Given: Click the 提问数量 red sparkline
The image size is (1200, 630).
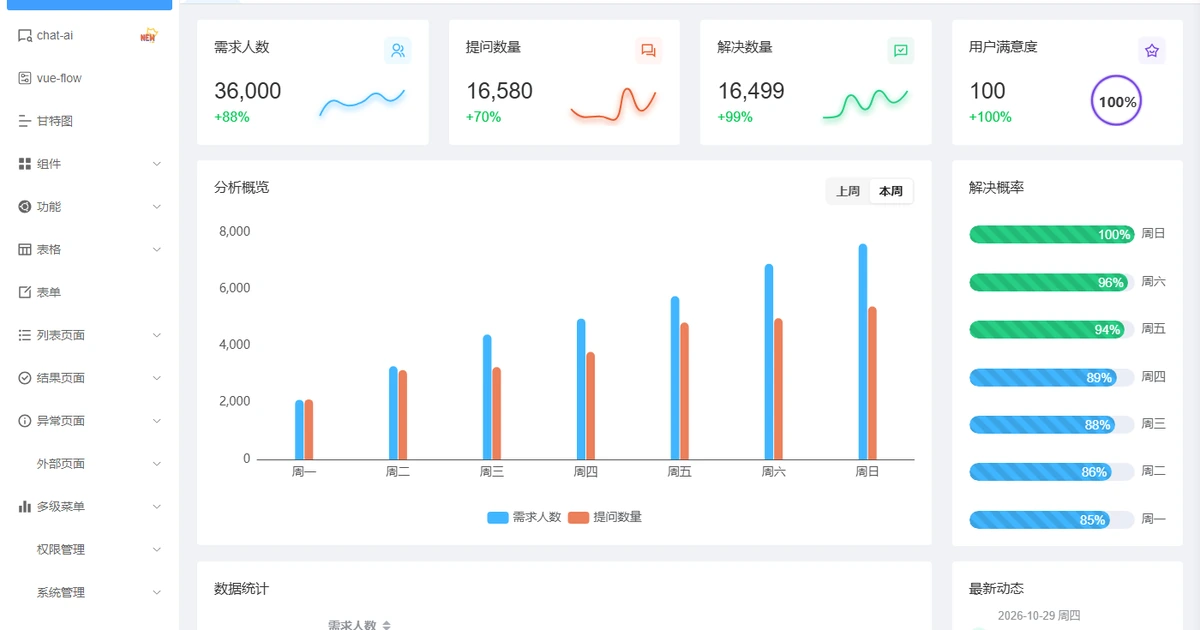Looking at the screenshot, I should click(x=613, y=104).
